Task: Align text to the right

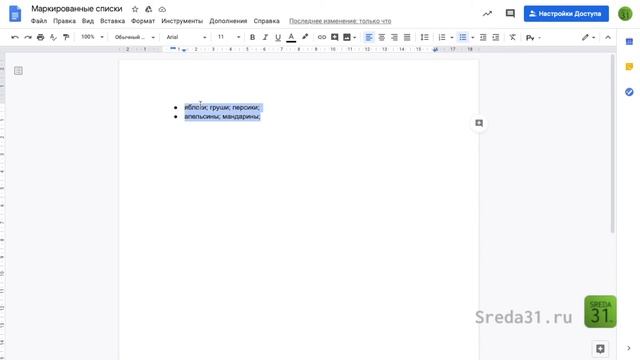Action: 394,37
